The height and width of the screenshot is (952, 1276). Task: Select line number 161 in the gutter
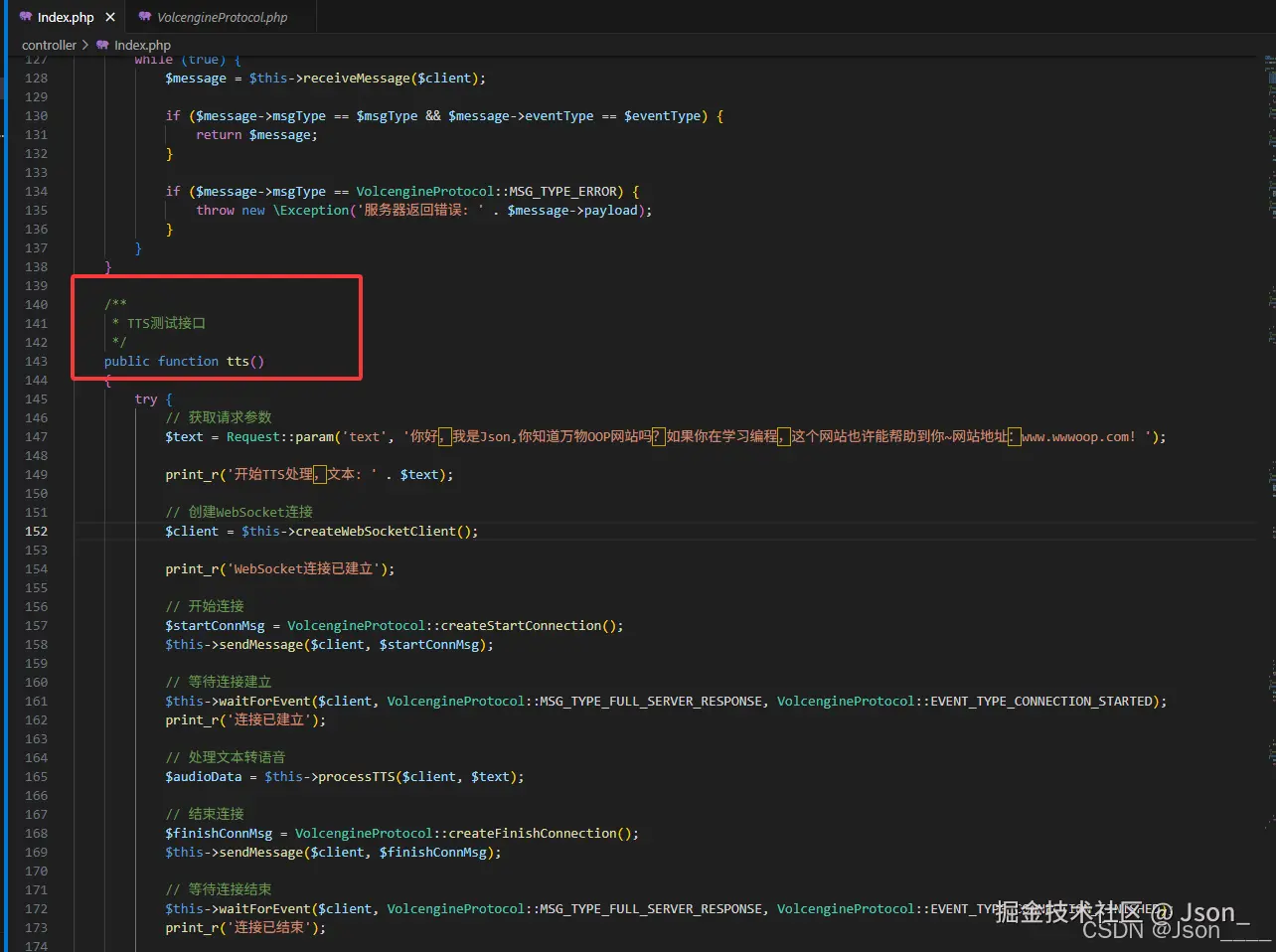[36, 701]
